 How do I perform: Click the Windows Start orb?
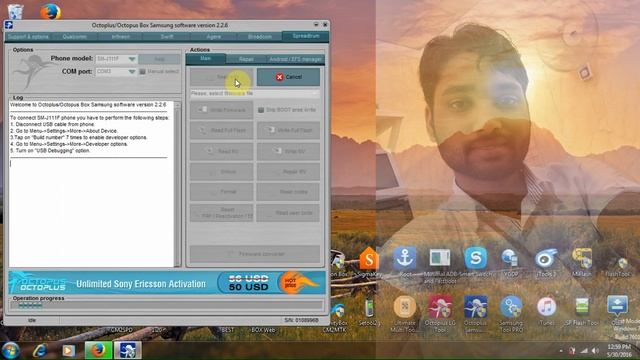click(x=10, y=350)
